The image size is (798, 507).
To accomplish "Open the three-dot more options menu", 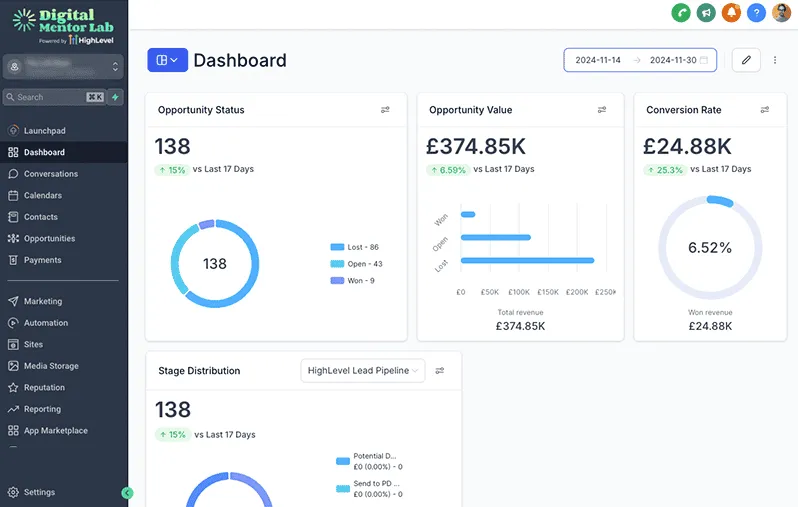I will [775, 60].
